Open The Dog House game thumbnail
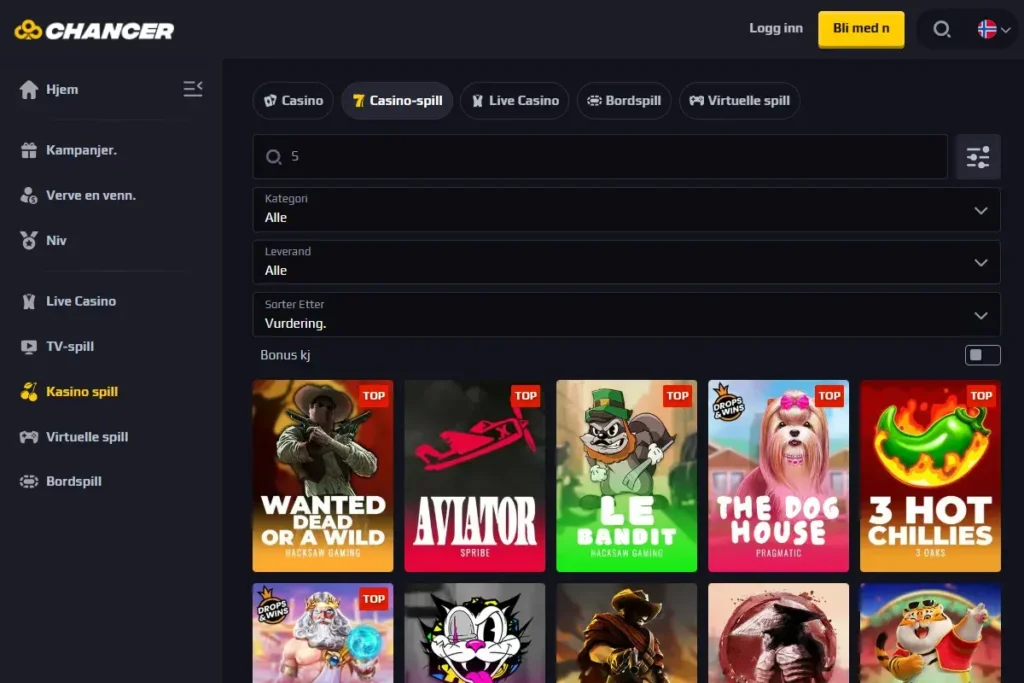The image size is (1024, 683). [778, 476]
